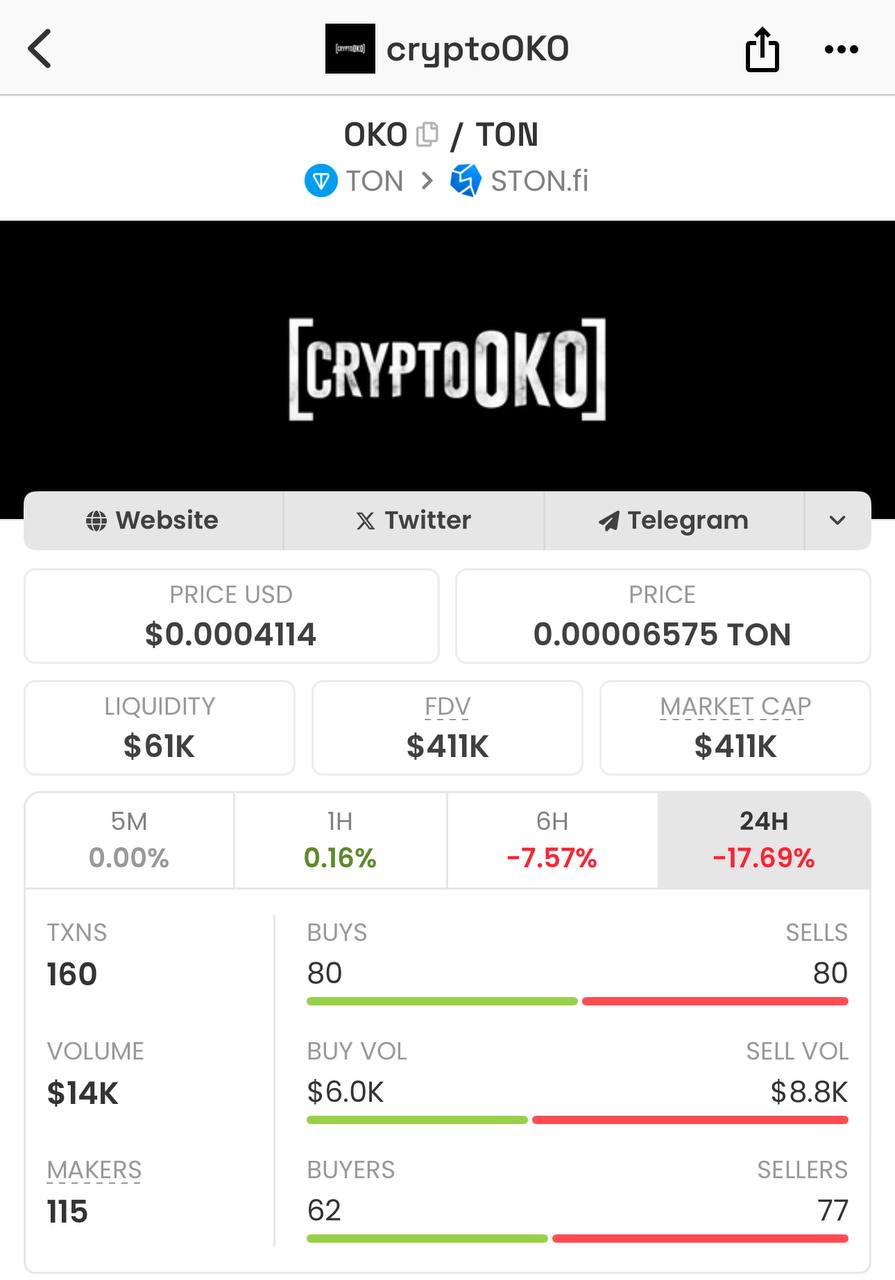Image resolution: width=895 pixels, height=1280 pixels.
Task: Select the 5M timeframe tab
Action: pyautogui.click(x=129, y=840)
